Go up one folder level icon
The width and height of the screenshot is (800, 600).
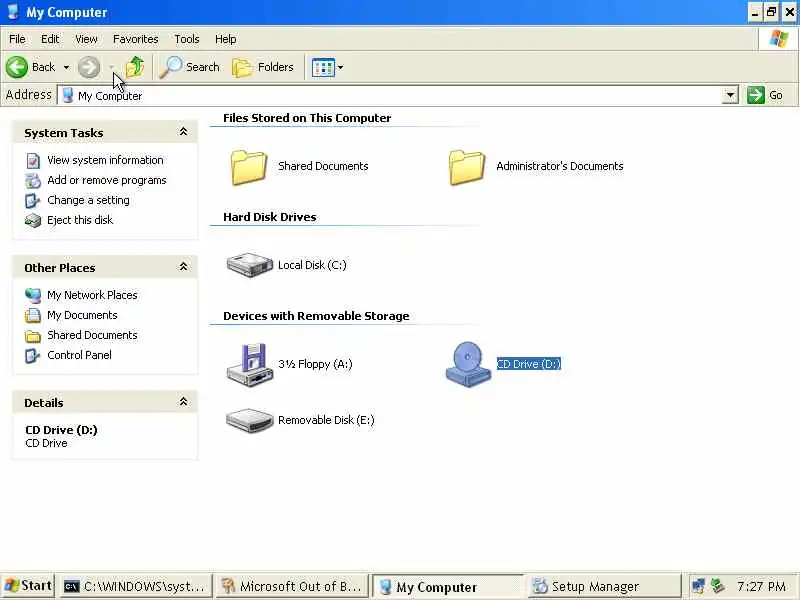(135, 67)
